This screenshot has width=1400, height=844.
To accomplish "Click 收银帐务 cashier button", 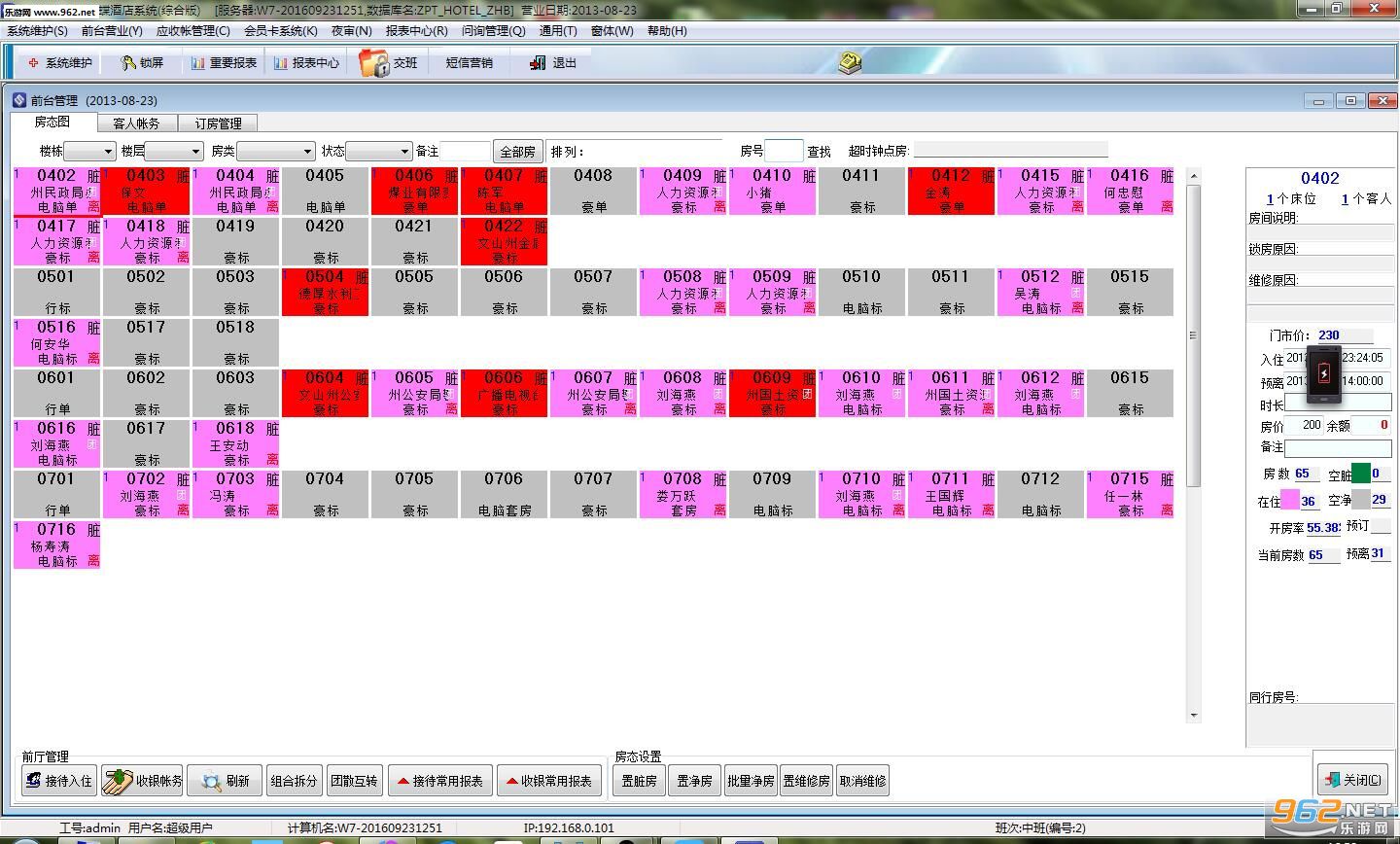I will click(x=144, y=781).
